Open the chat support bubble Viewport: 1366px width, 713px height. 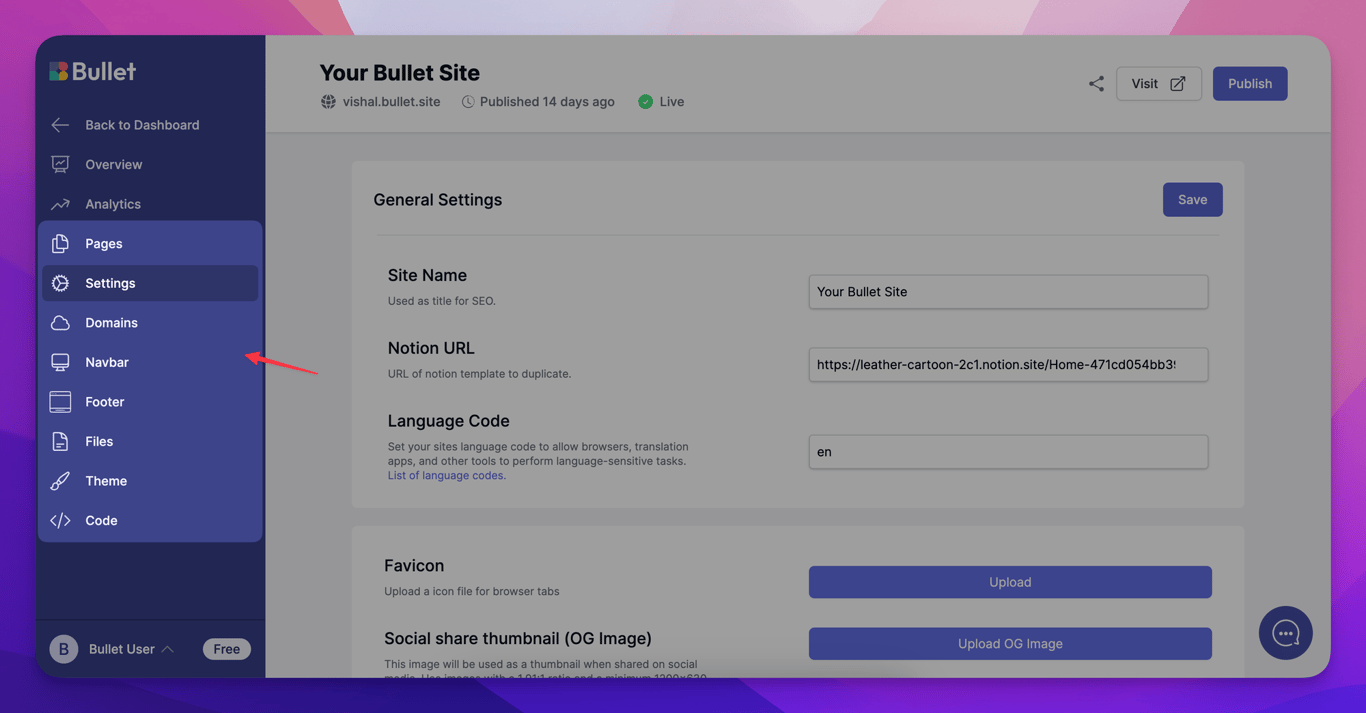(1285, 633)
